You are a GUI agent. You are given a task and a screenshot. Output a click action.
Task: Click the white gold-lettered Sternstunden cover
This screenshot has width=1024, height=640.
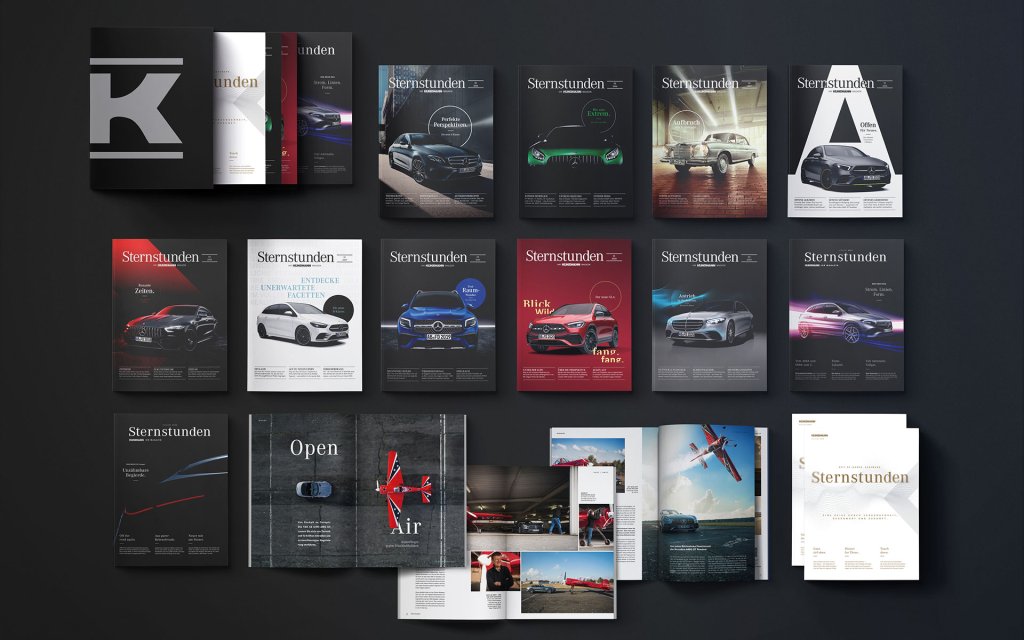point(861,504)
